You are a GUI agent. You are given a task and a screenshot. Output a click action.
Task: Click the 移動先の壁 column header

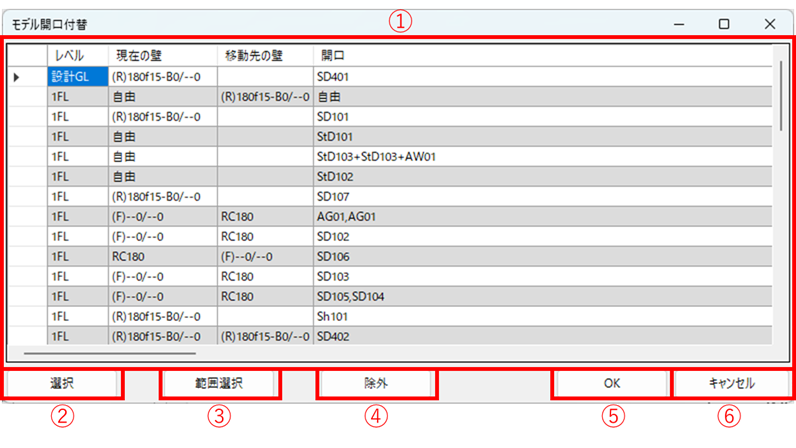point(264,55)
